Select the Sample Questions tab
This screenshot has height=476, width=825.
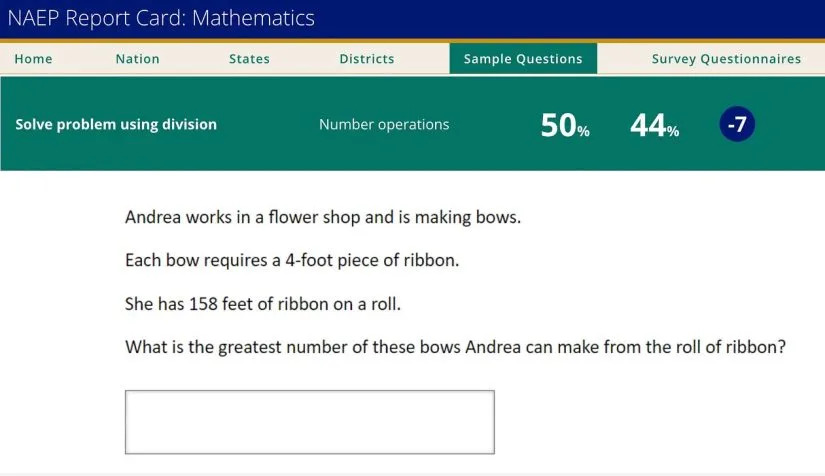pos(523,58)
